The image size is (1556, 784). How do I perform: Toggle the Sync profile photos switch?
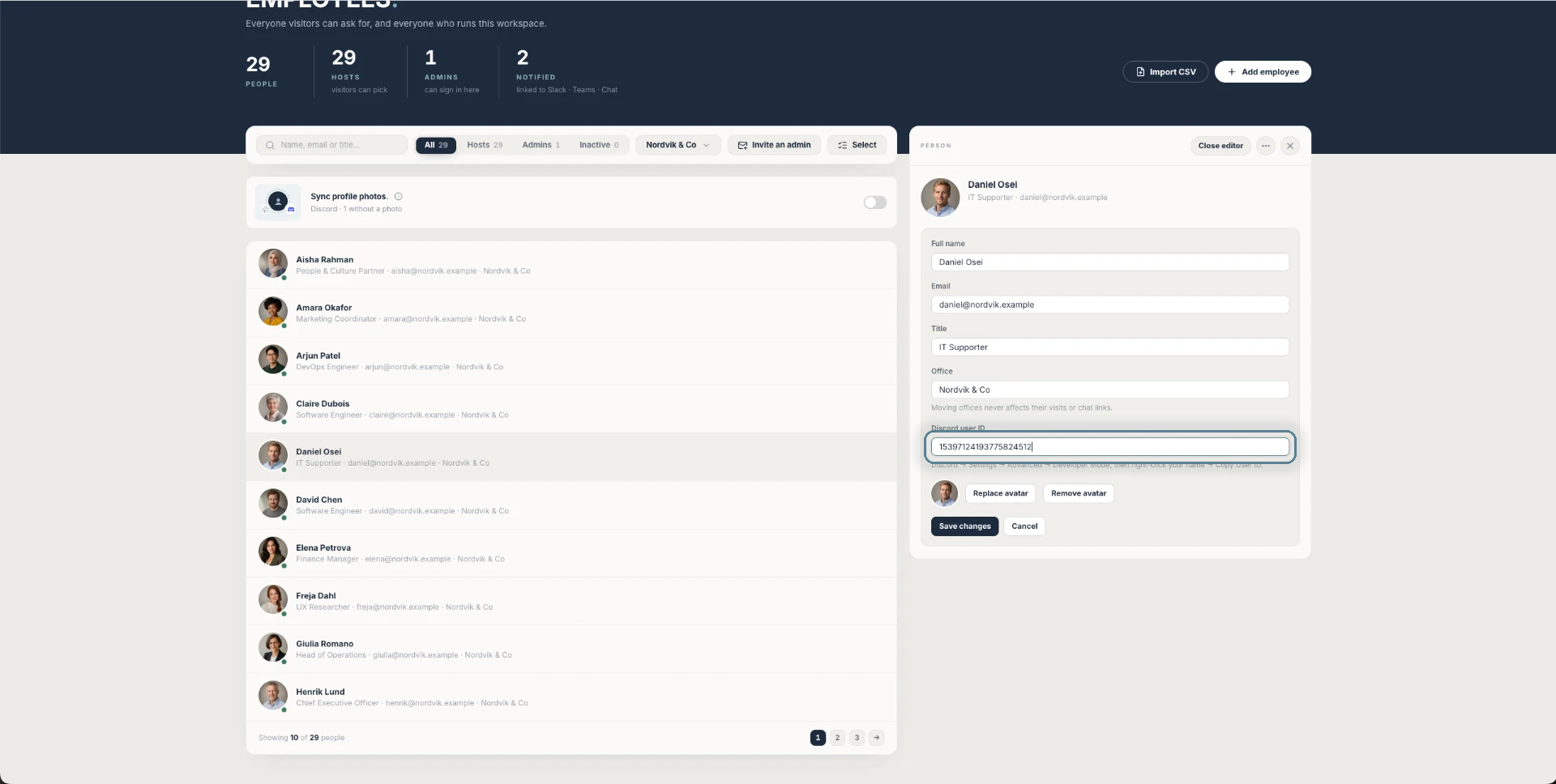tap(874, 202)
